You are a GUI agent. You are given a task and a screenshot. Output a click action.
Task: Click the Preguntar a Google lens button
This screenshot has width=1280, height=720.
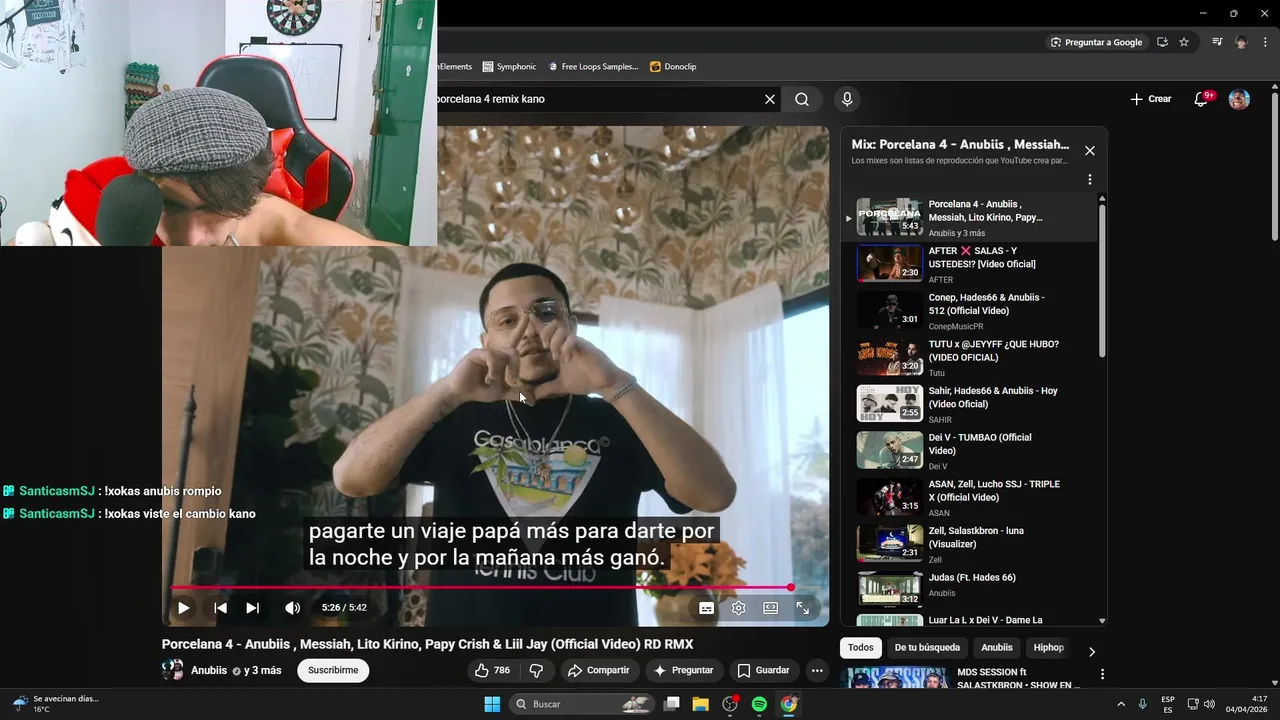(1096, 42)
